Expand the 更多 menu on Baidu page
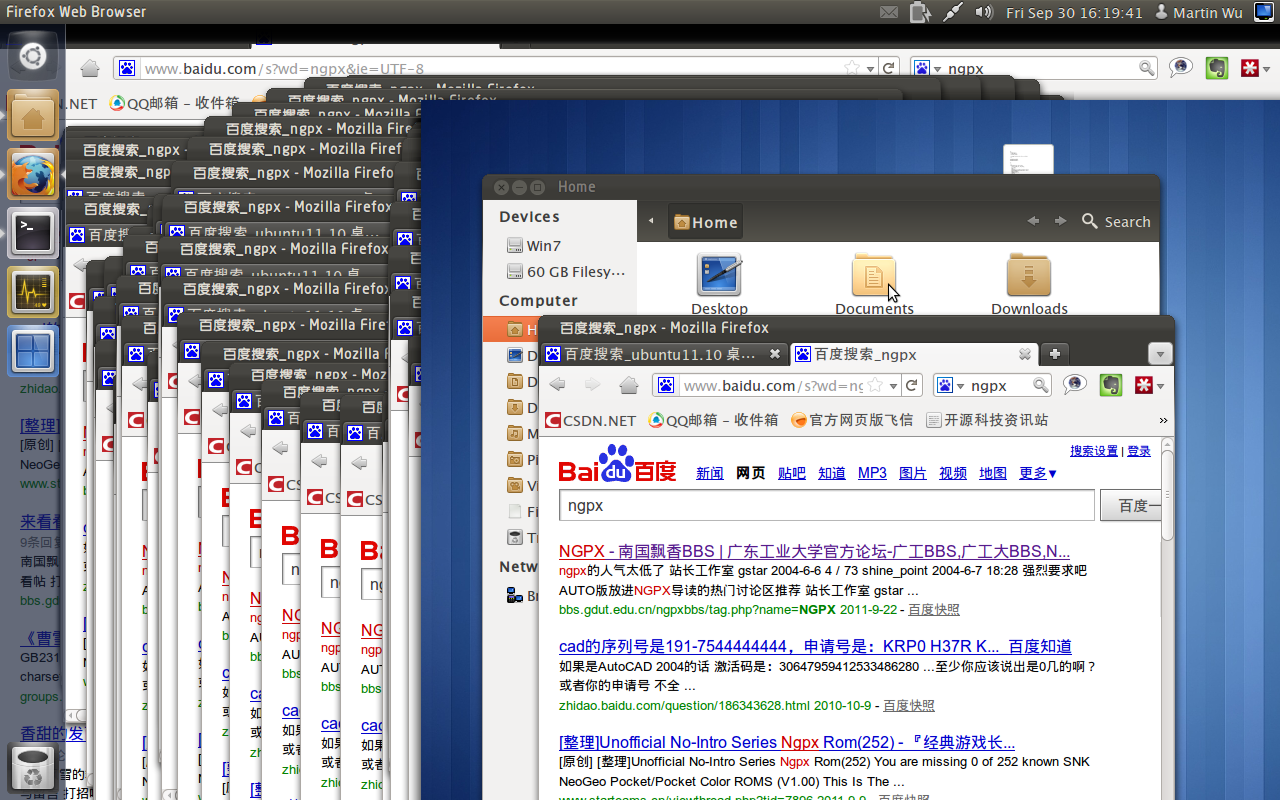The width and height of the screenshot is (1280, 800). click(1038, 473)
